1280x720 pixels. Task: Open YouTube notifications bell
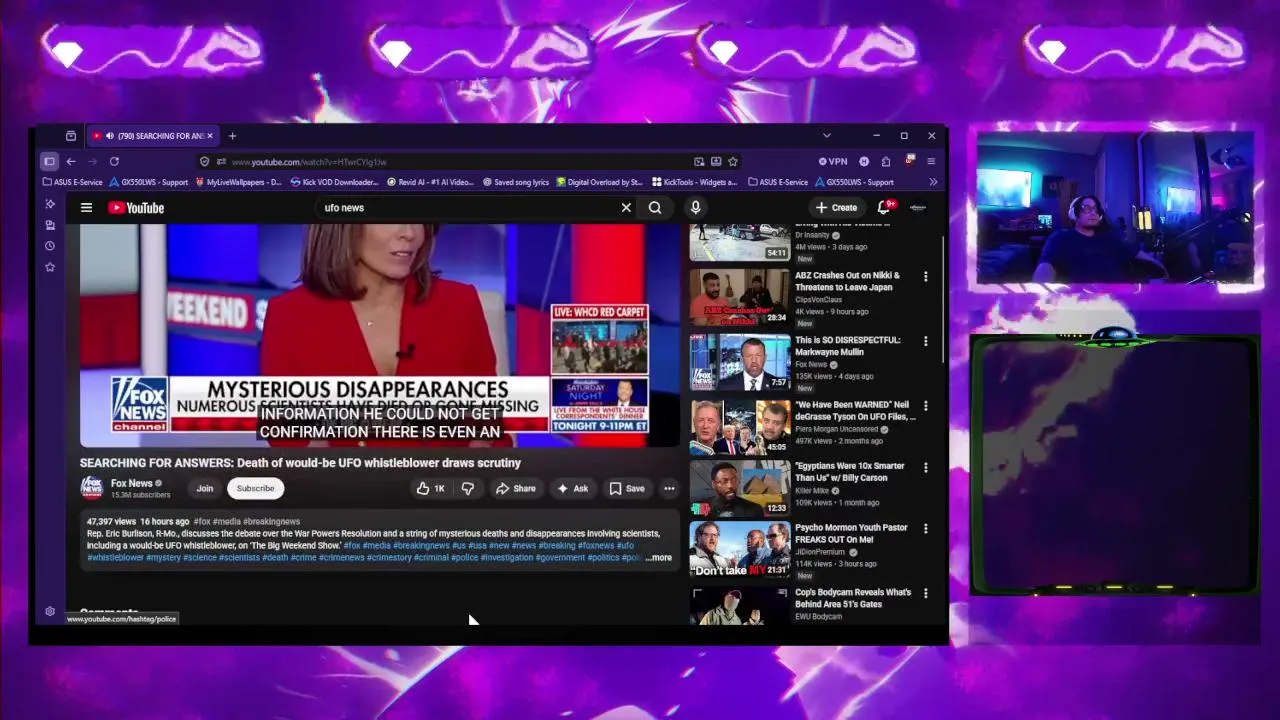click(x=884, y=207)
